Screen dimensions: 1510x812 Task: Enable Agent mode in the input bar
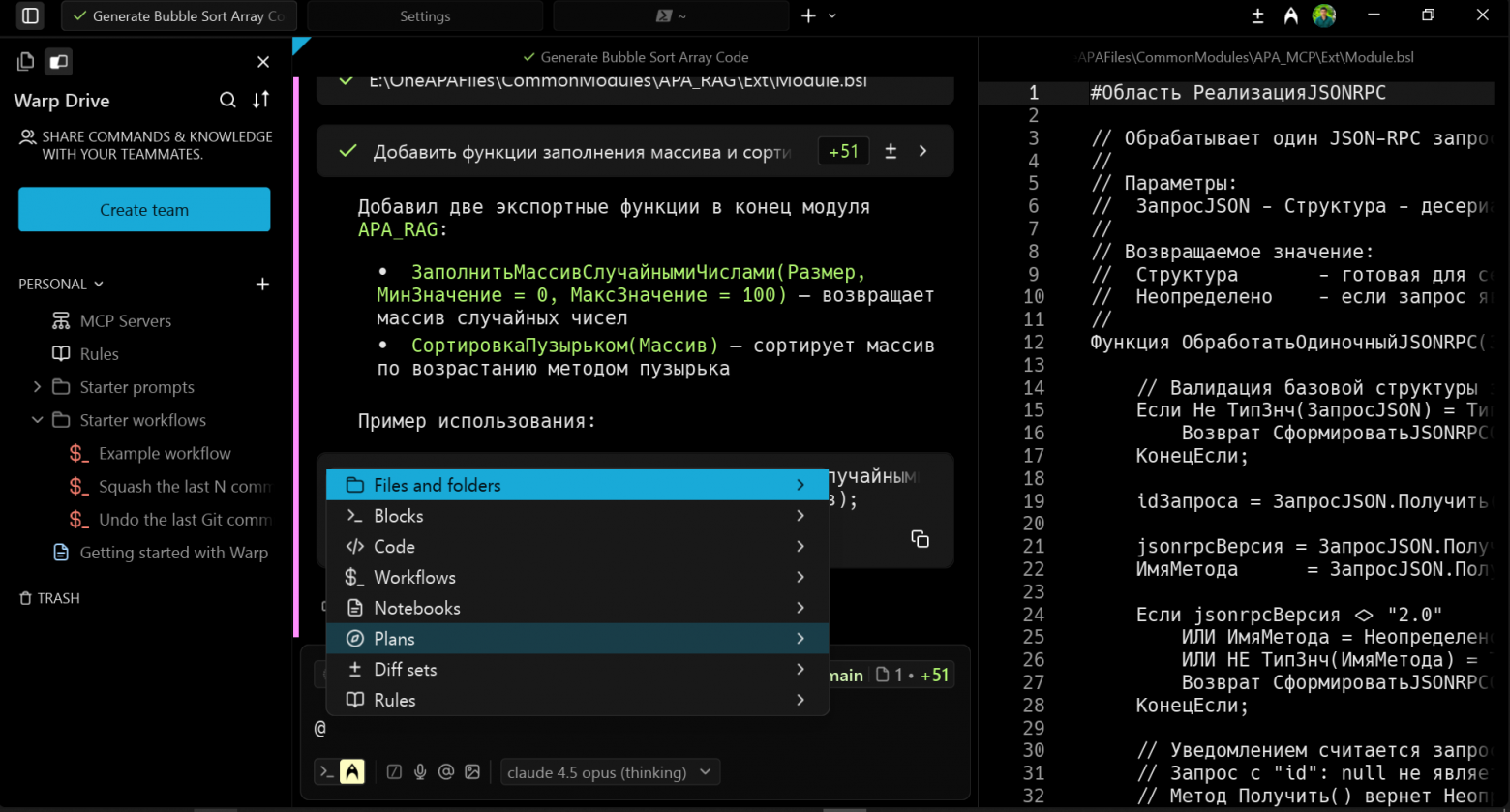click(x=352, y=771)
